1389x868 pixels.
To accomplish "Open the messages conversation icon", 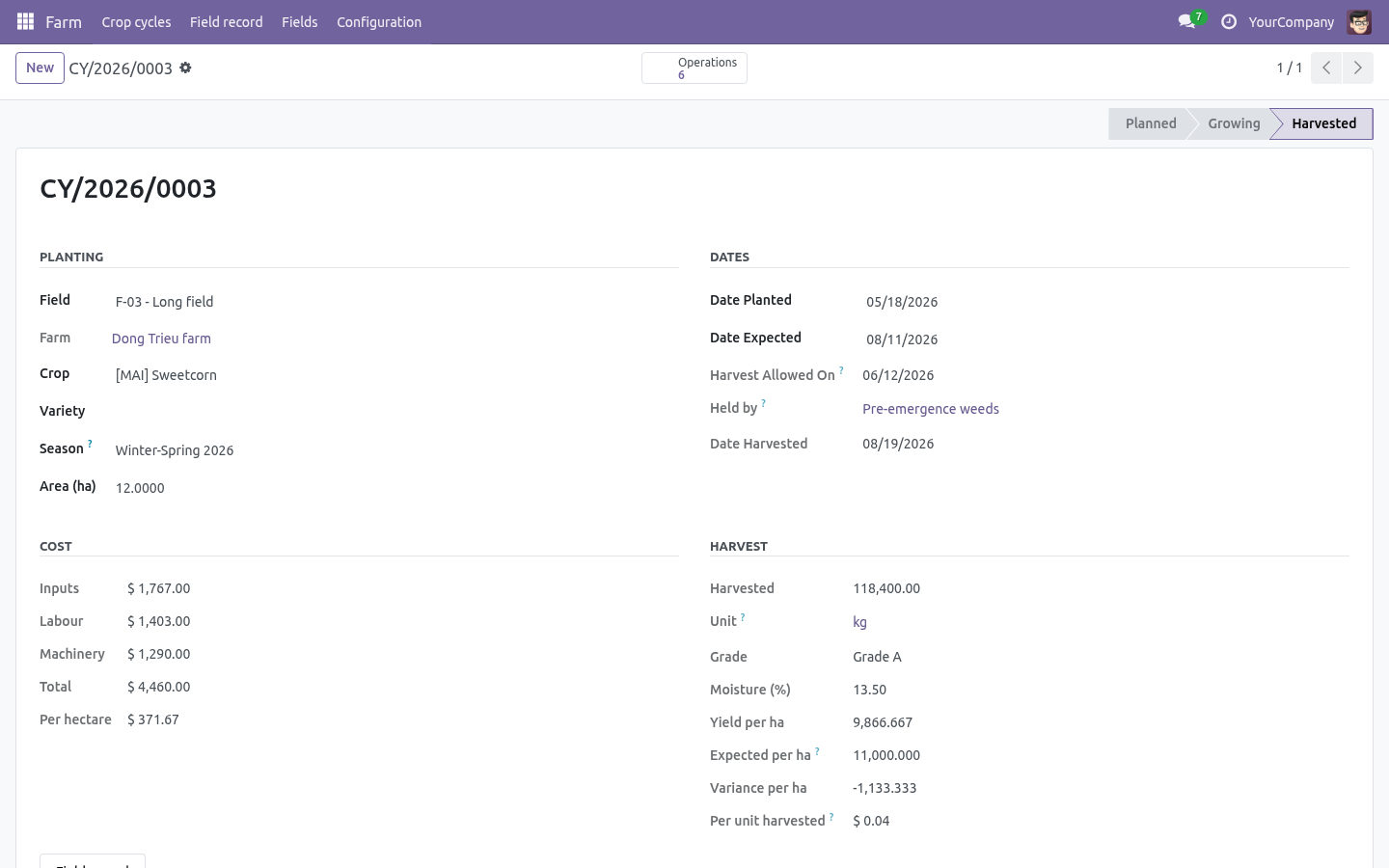I will 1186,21.
